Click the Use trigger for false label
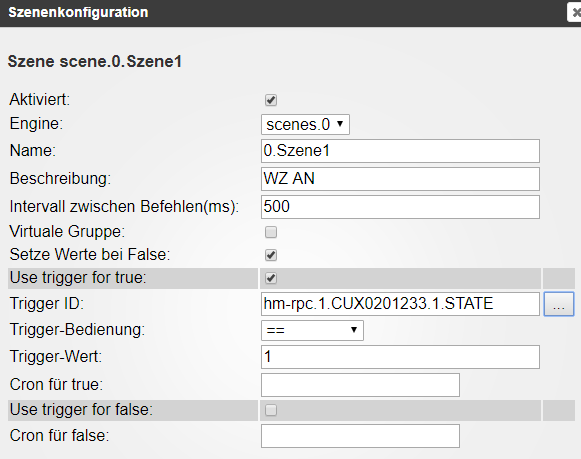 click(81, 410)
